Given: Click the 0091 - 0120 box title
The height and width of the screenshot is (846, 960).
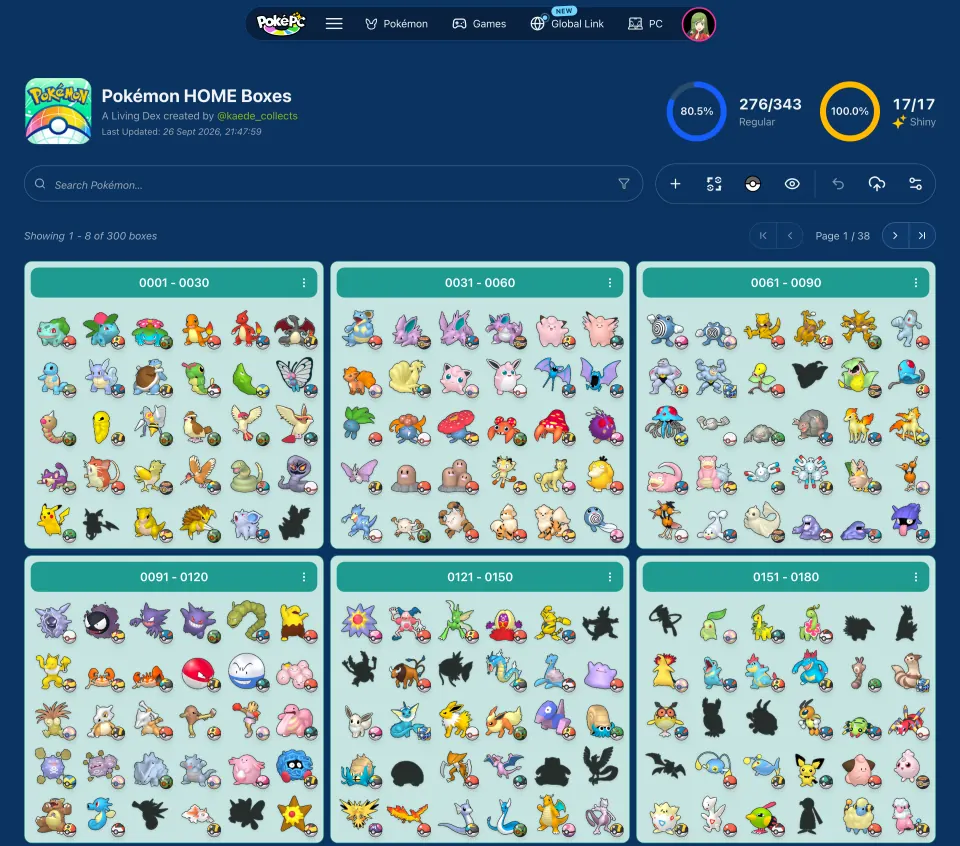Looking at the screenshot, I should [x=174, y=577].
